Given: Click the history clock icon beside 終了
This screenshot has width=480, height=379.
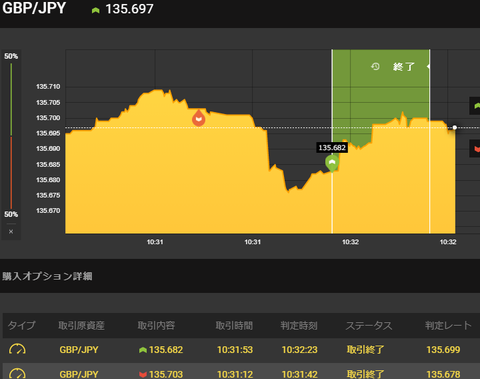Looking at the screenshot, I should click(x=375, y=67).
